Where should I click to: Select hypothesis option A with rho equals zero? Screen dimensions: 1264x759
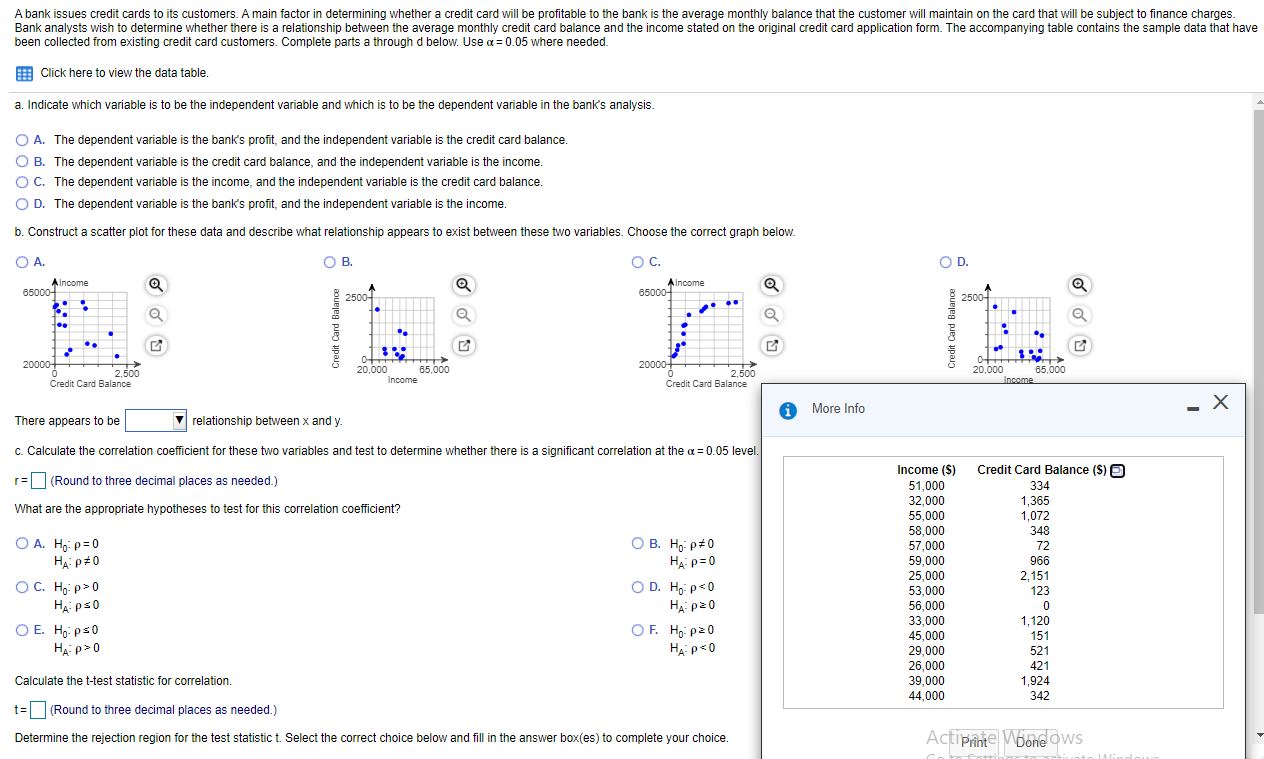coord(21,543)
